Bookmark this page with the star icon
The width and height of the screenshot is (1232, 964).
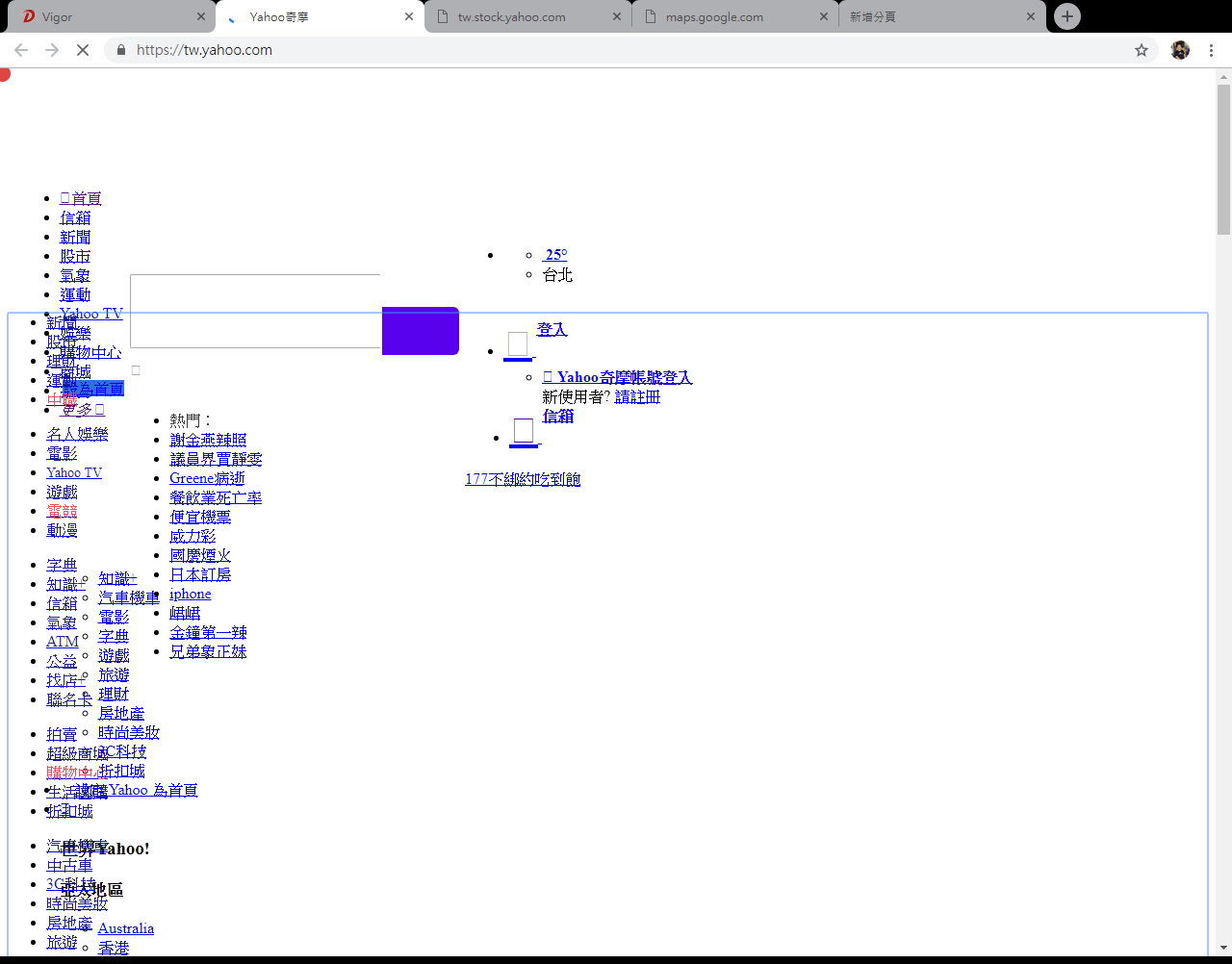click(1142, 50)
